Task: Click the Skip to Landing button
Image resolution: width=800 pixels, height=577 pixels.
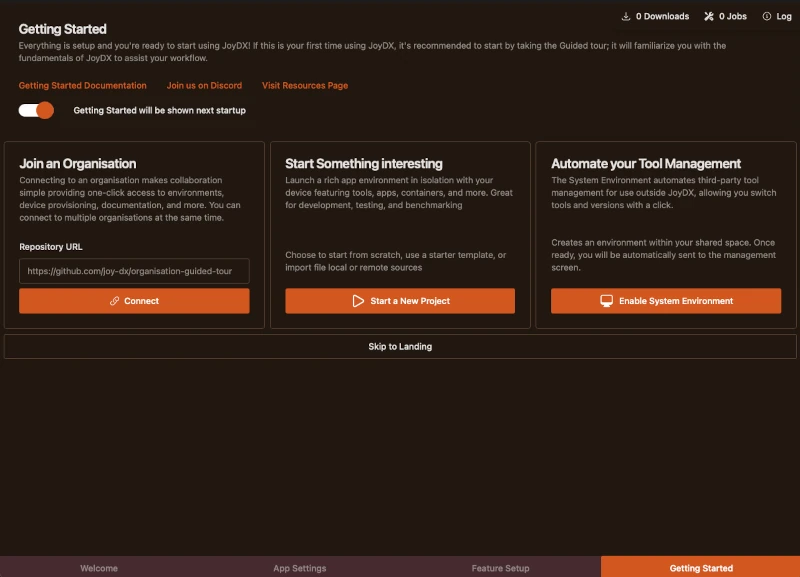Action: pyautogui.click(x=400, y=346)
